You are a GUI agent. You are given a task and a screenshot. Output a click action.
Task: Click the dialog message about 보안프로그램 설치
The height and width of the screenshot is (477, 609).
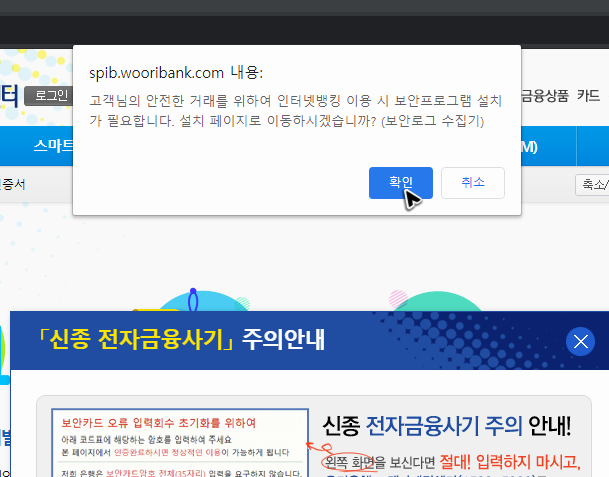296,111
